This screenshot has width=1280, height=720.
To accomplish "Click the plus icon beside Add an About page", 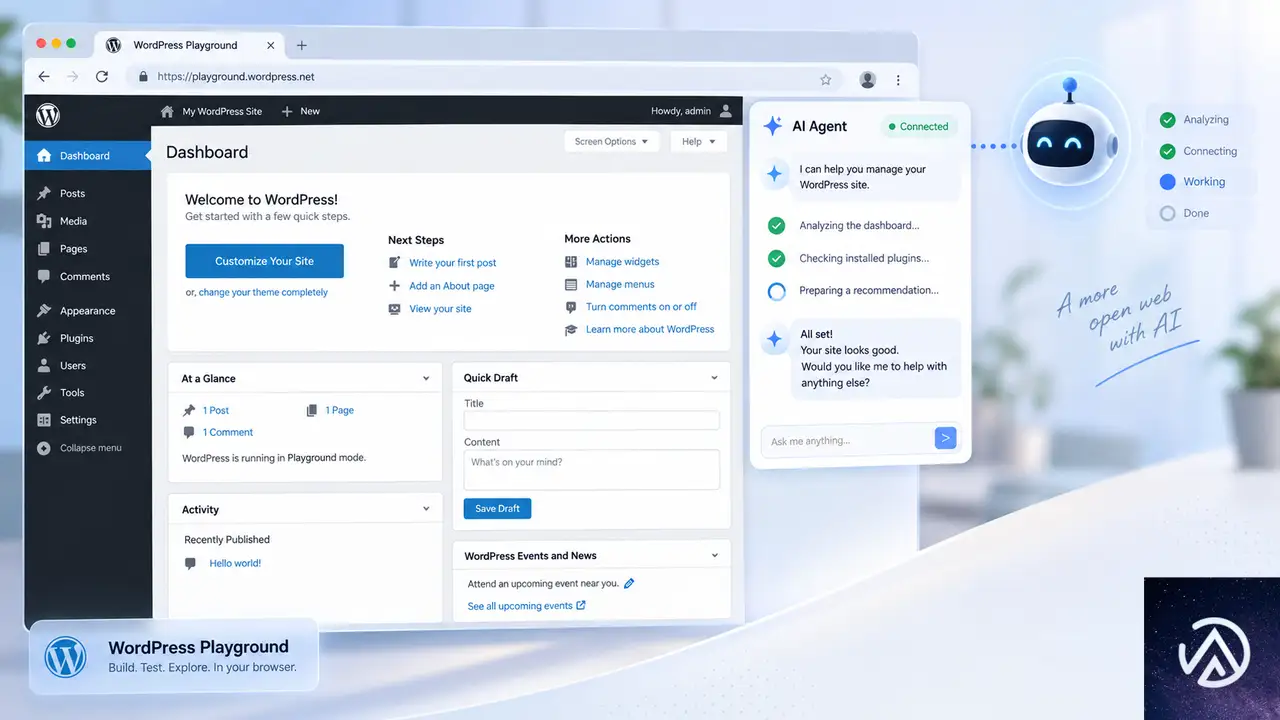I will [x=395, y=286].
